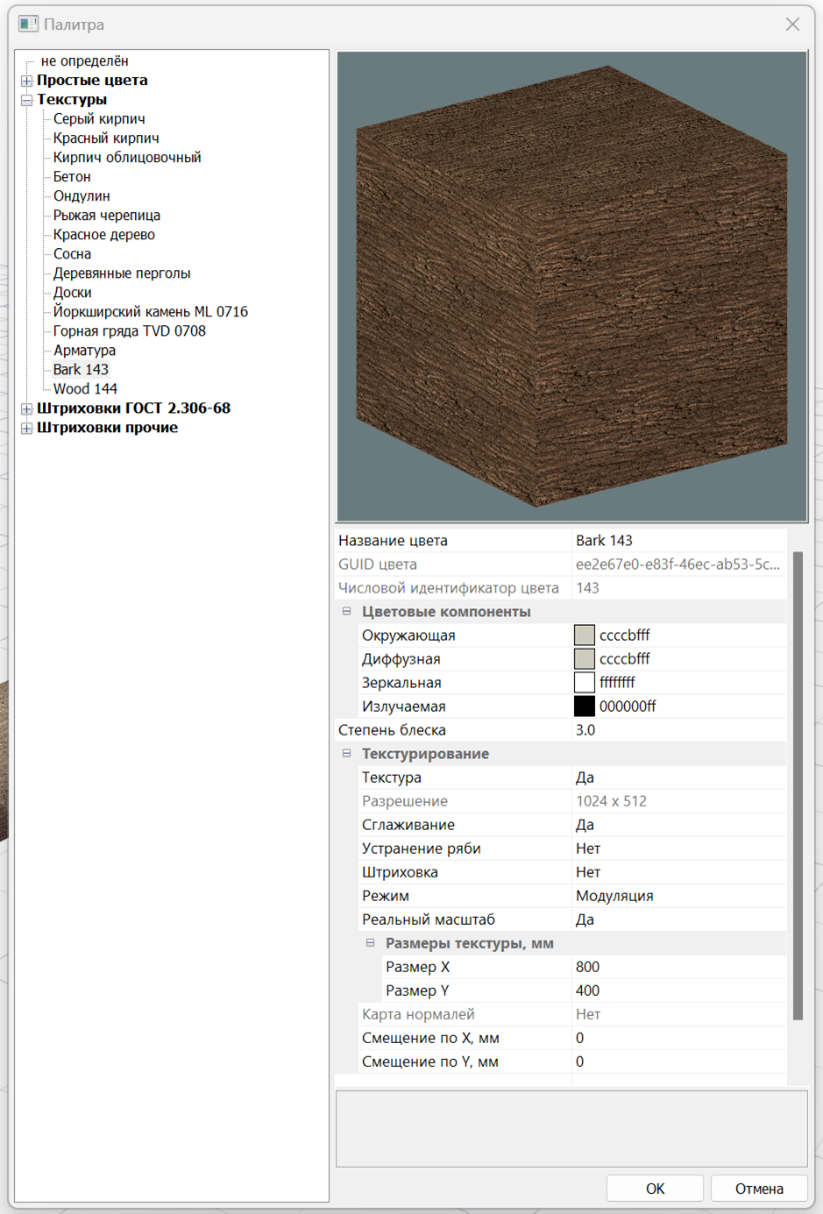Viewport: 823px width, 1214px height.
Task: Close the Палитра dialog window
Action: coord(792,24)
